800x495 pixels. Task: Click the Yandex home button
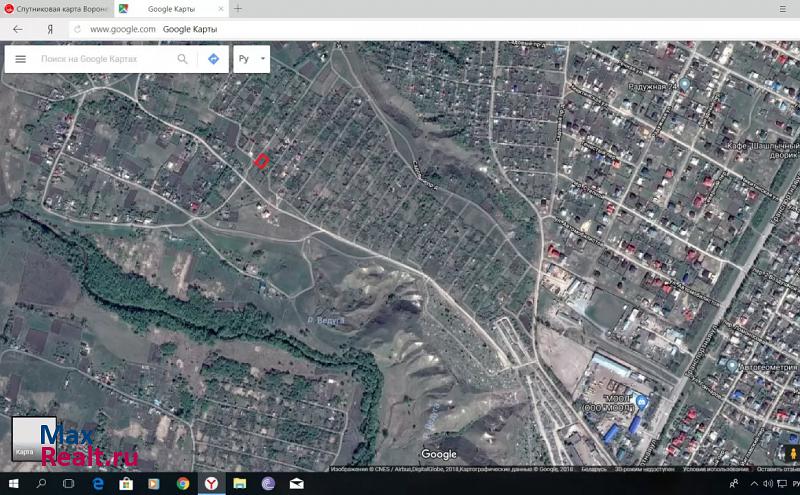[50, 29]
